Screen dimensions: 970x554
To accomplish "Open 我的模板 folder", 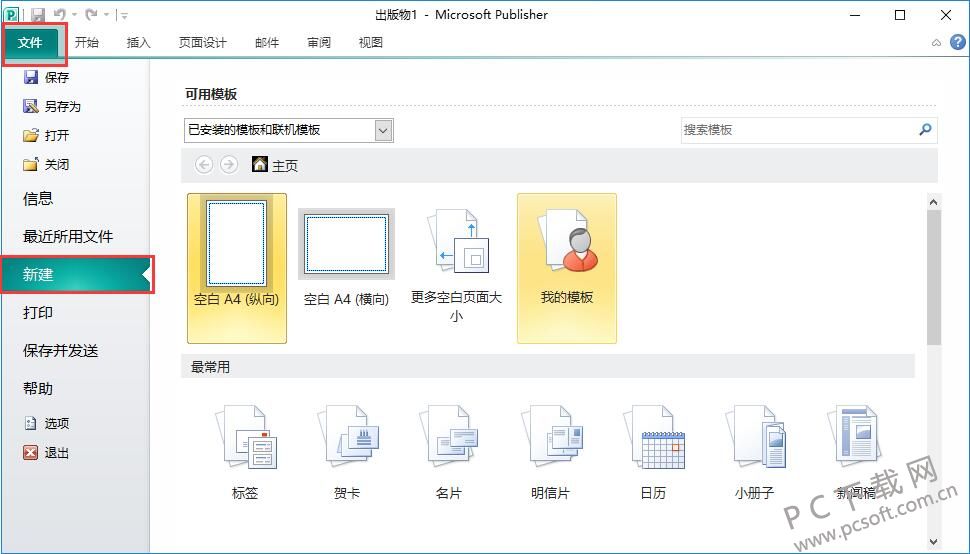I will click(x=567, y=268).
